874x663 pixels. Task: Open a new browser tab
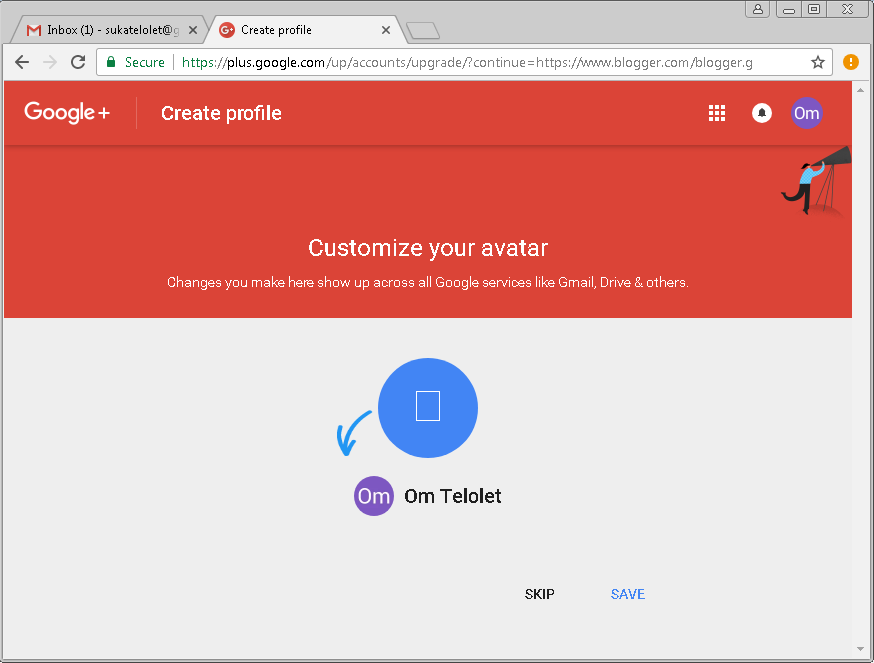[423, 31]
